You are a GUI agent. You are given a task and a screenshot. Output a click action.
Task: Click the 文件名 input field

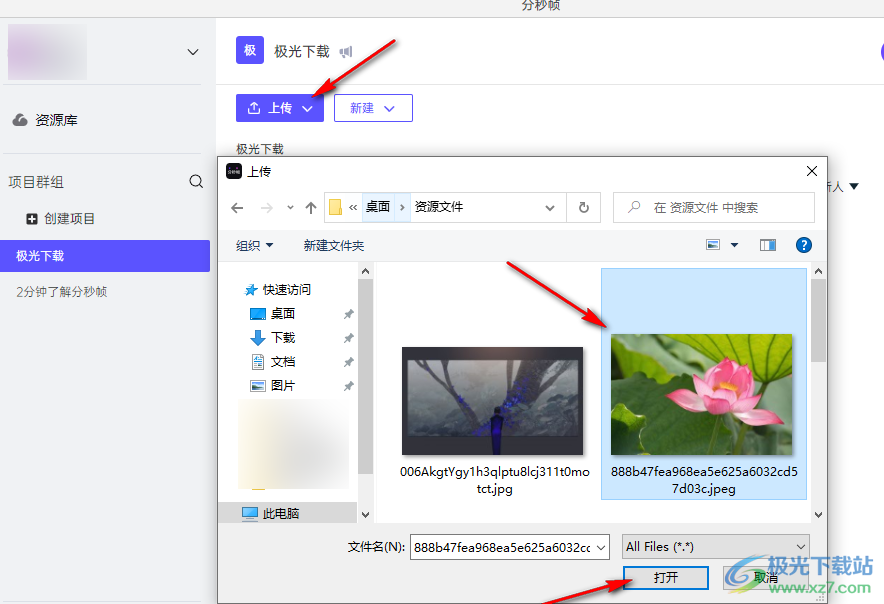502,547
